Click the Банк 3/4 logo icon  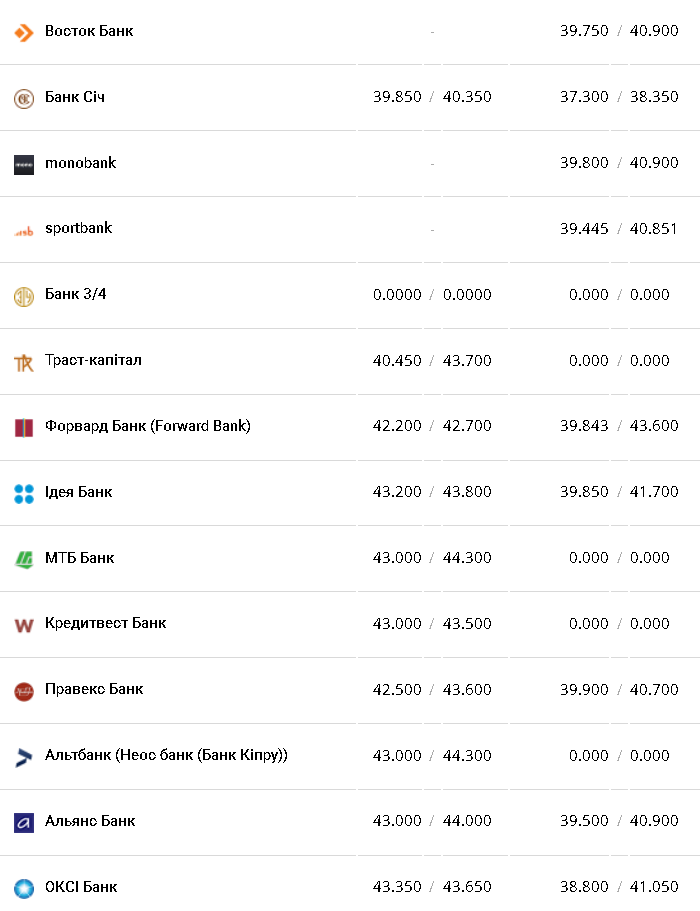pos(24,296)
